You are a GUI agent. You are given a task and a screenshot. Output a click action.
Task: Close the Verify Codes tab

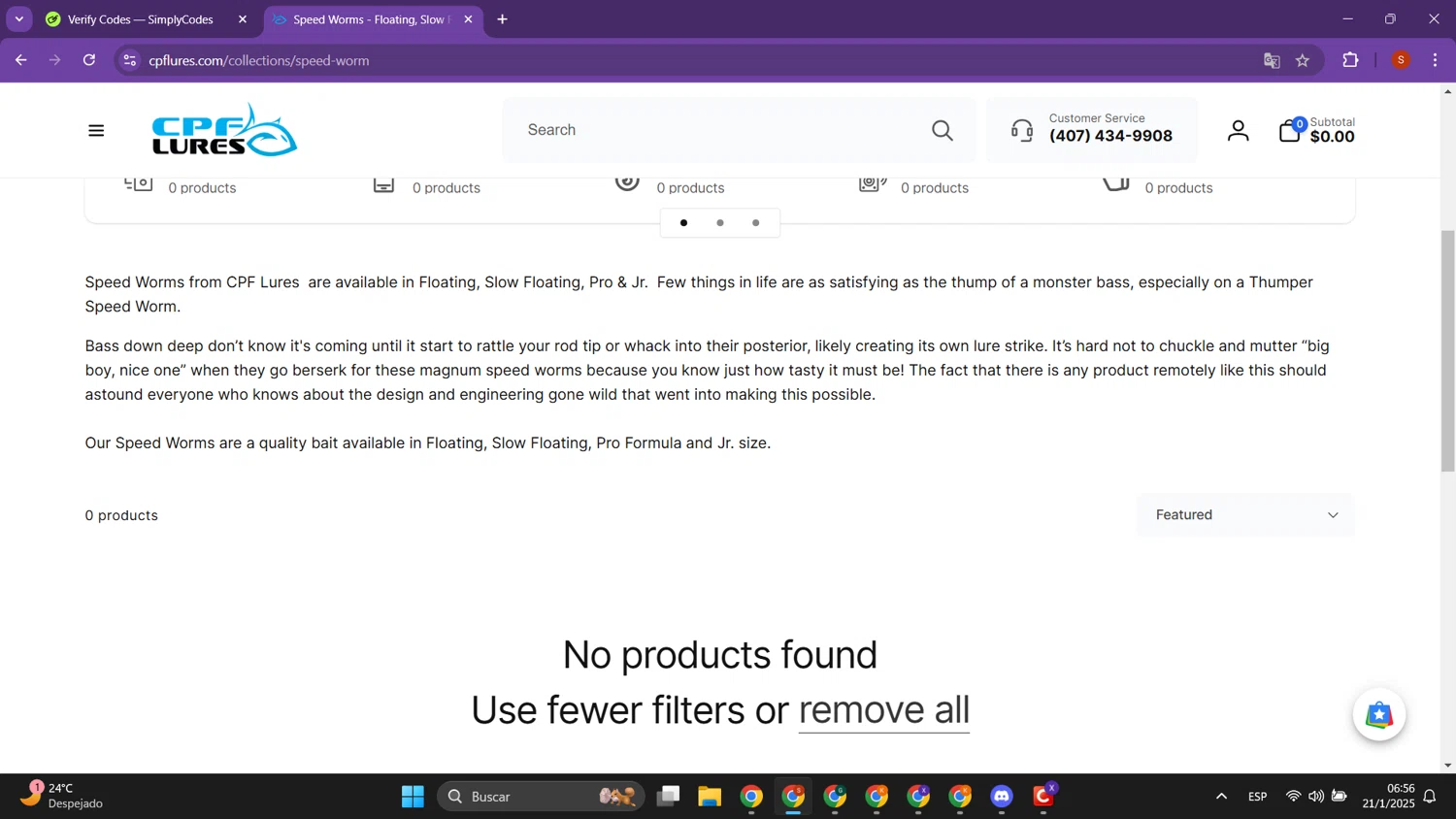click(243, 19)
